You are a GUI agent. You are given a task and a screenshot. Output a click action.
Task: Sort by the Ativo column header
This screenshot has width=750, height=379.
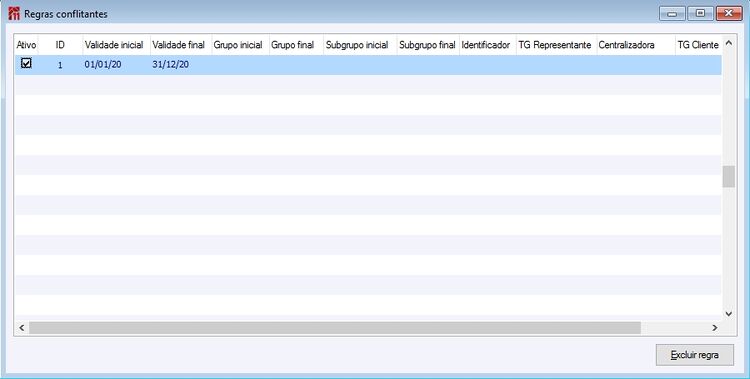pos(26,45)
